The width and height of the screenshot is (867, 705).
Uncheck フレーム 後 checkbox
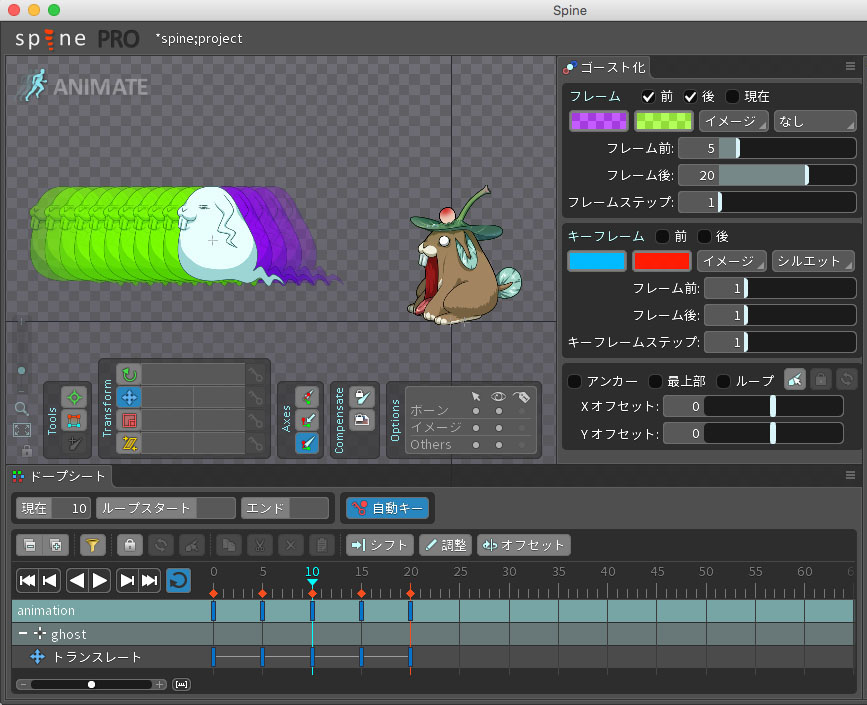tap(690, 97)
